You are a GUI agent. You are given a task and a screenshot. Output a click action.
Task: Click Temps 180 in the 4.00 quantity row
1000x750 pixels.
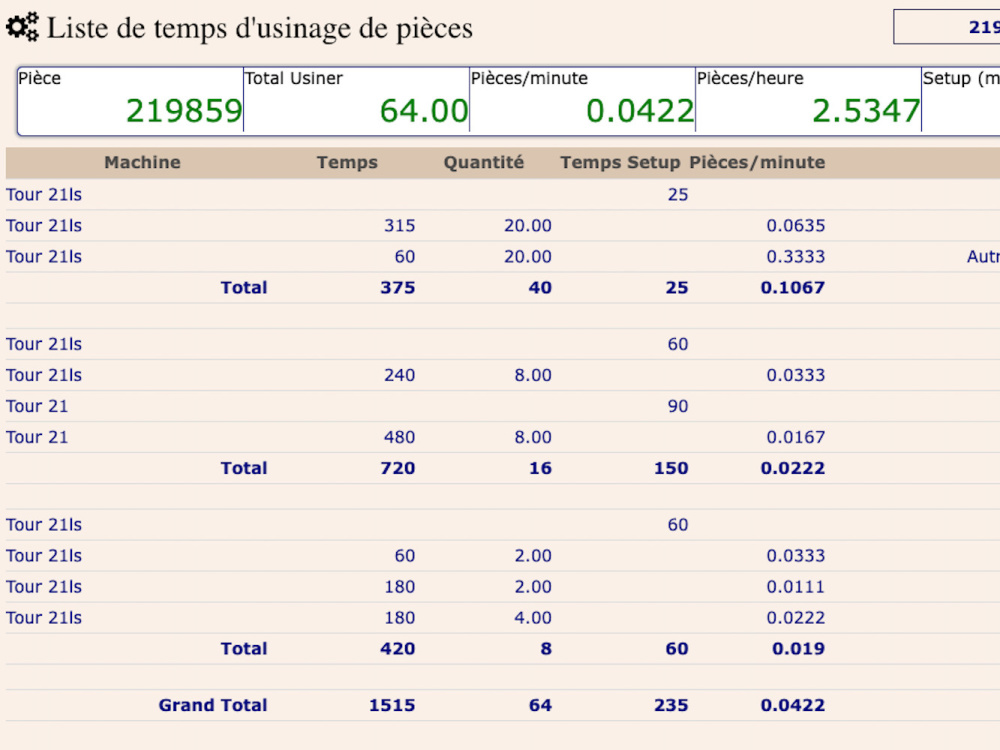coord(399,618)
